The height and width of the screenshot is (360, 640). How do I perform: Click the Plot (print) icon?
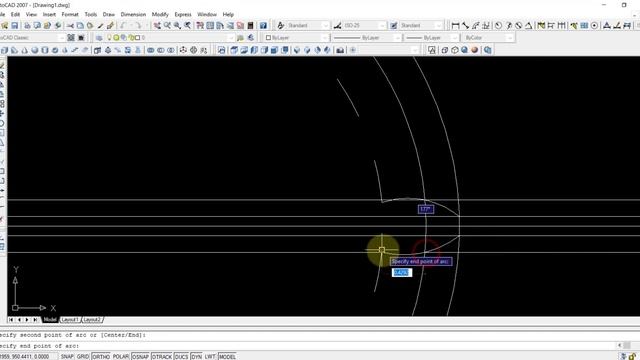tap(27, 25)
